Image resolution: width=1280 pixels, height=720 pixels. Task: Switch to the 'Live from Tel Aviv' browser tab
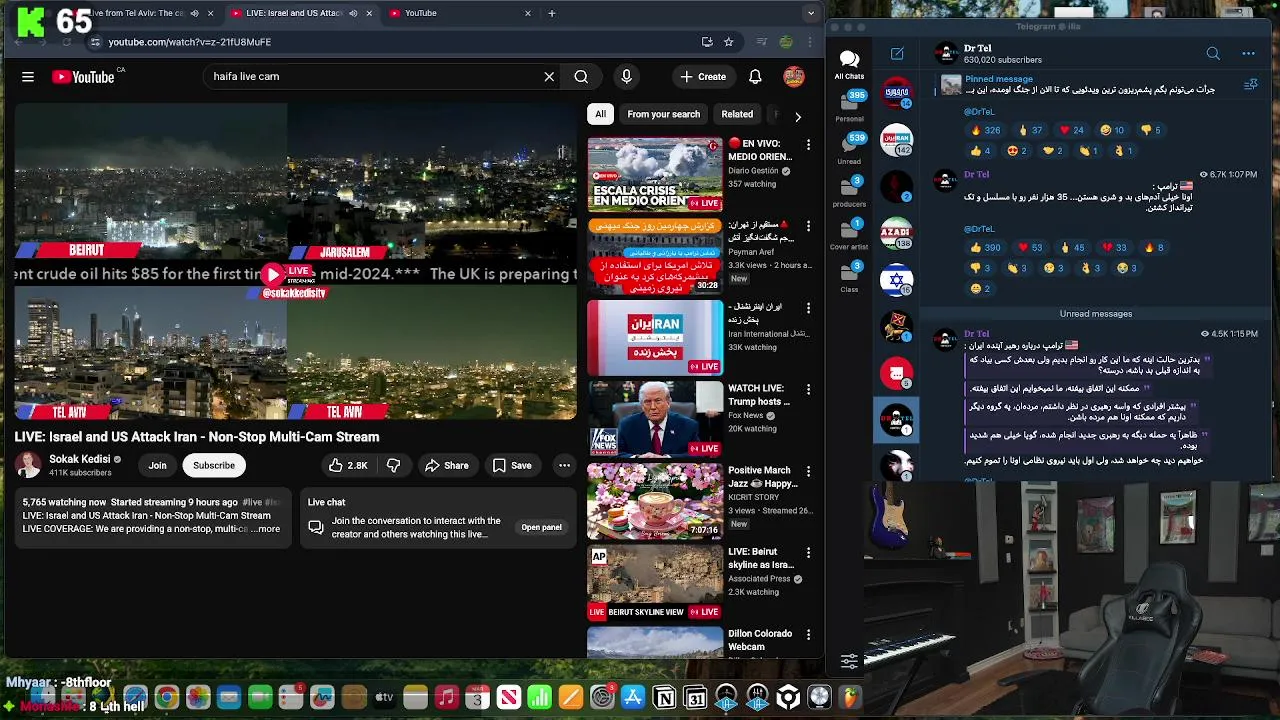click(x=136, y=13)
